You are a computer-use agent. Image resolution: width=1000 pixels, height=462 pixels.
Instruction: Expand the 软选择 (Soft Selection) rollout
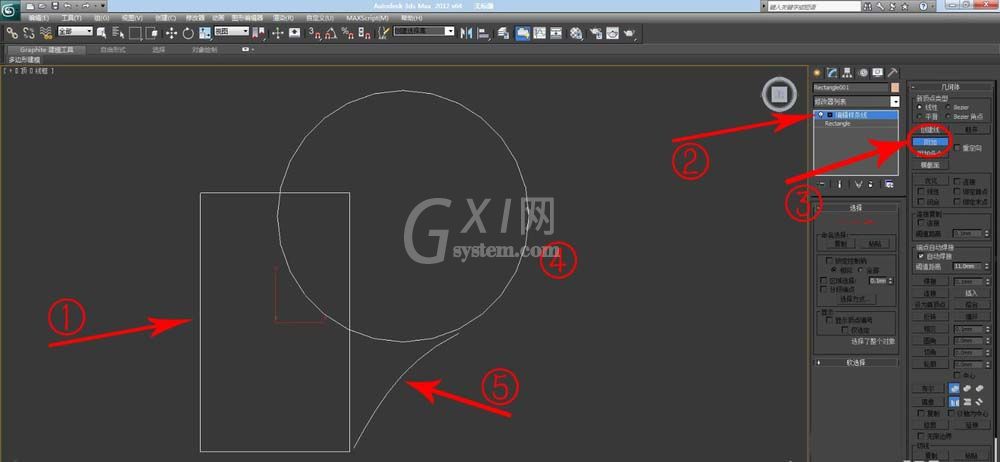856,362
